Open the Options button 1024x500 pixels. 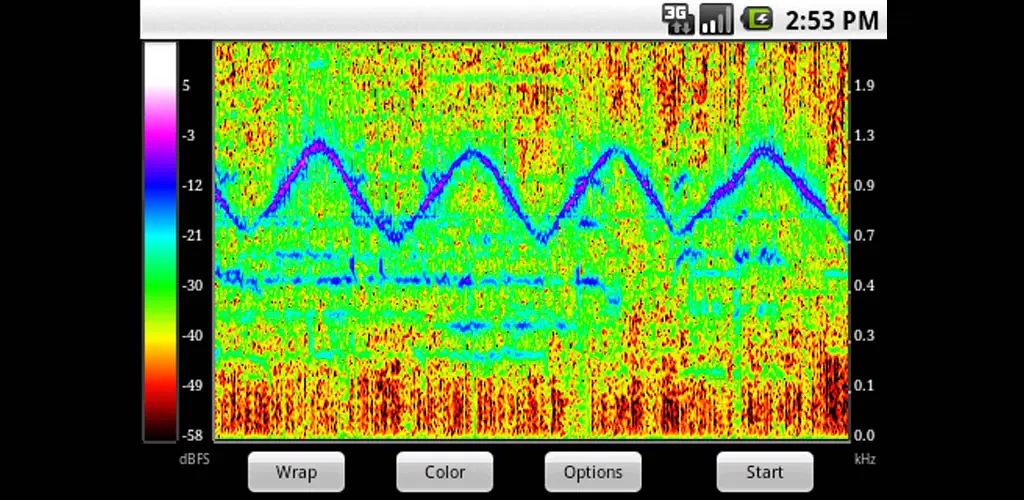click(593, 471)
